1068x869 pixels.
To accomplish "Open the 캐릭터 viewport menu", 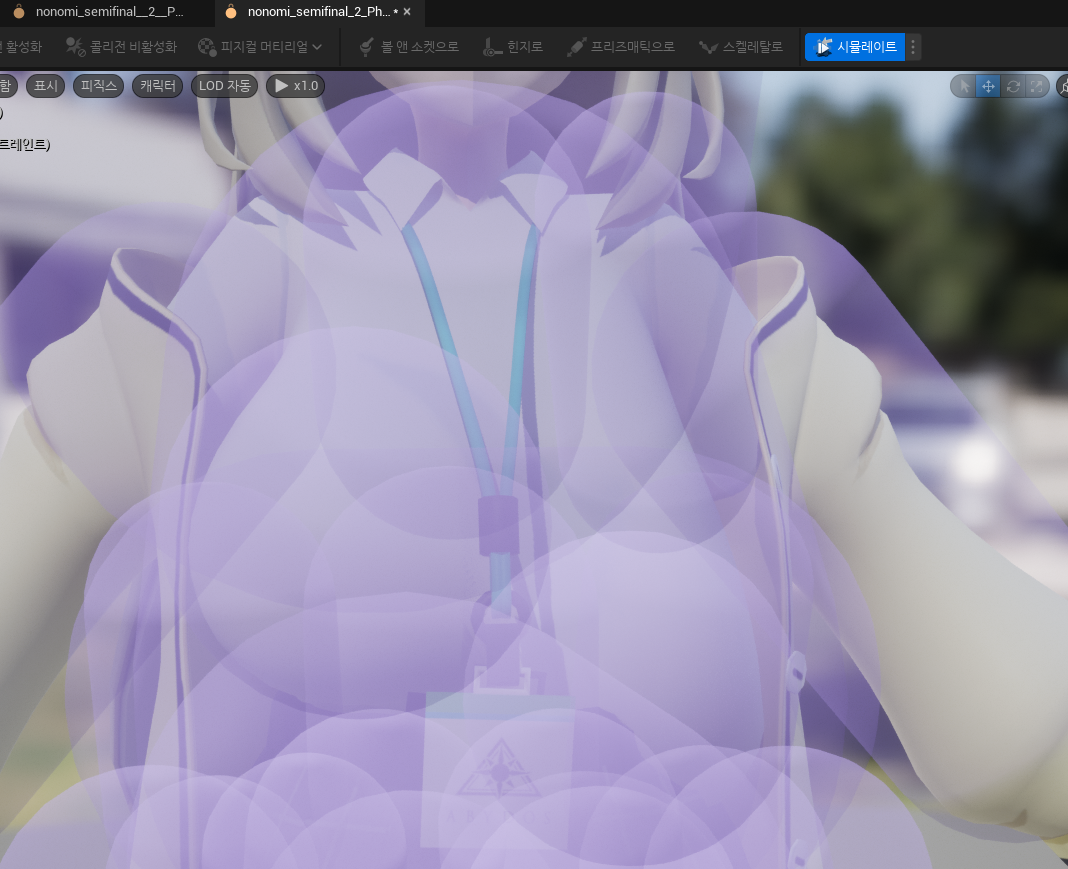I will pyautogui.click(x=157, y=86).
